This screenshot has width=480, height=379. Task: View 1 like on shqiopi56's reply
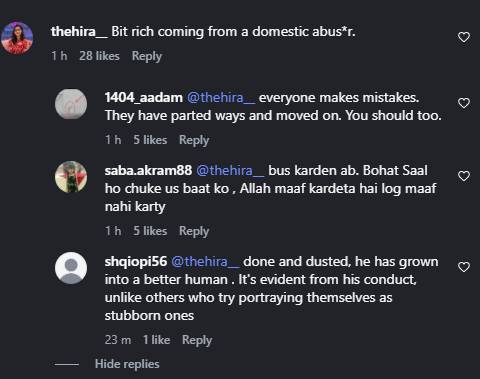tap(157, 340)
